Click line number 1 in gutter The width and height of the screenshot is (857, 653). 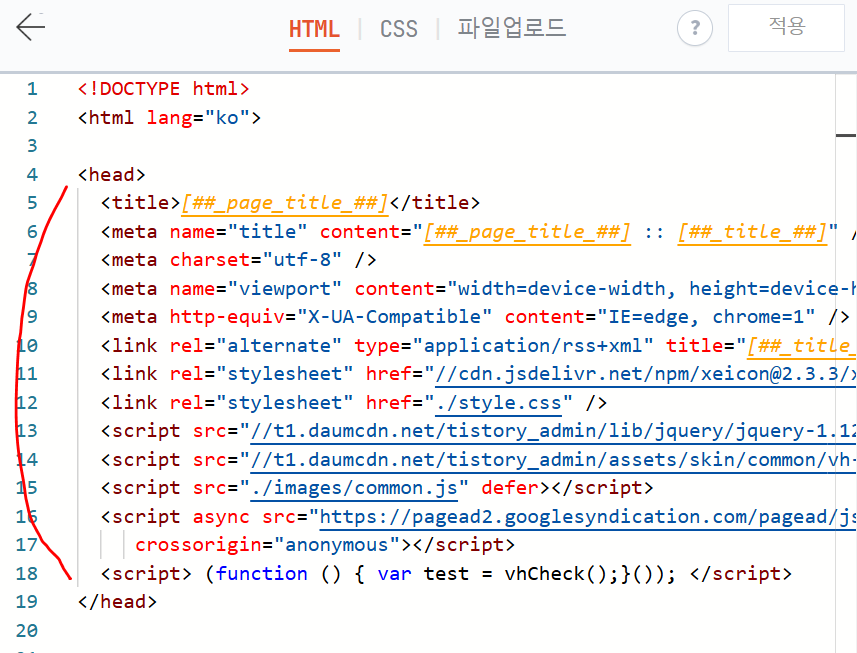tap(32, 89)
